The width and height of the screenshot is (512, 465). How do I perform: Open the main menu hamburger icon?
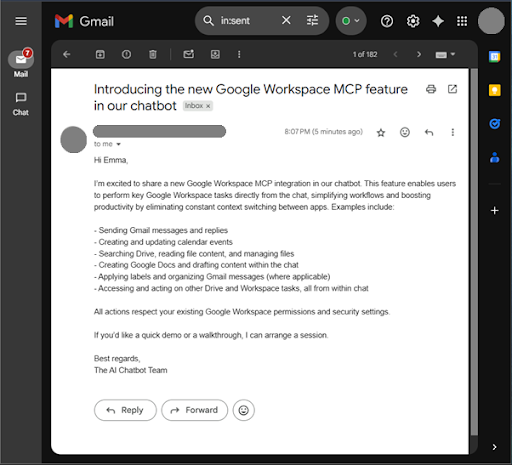tap(21, 21)
